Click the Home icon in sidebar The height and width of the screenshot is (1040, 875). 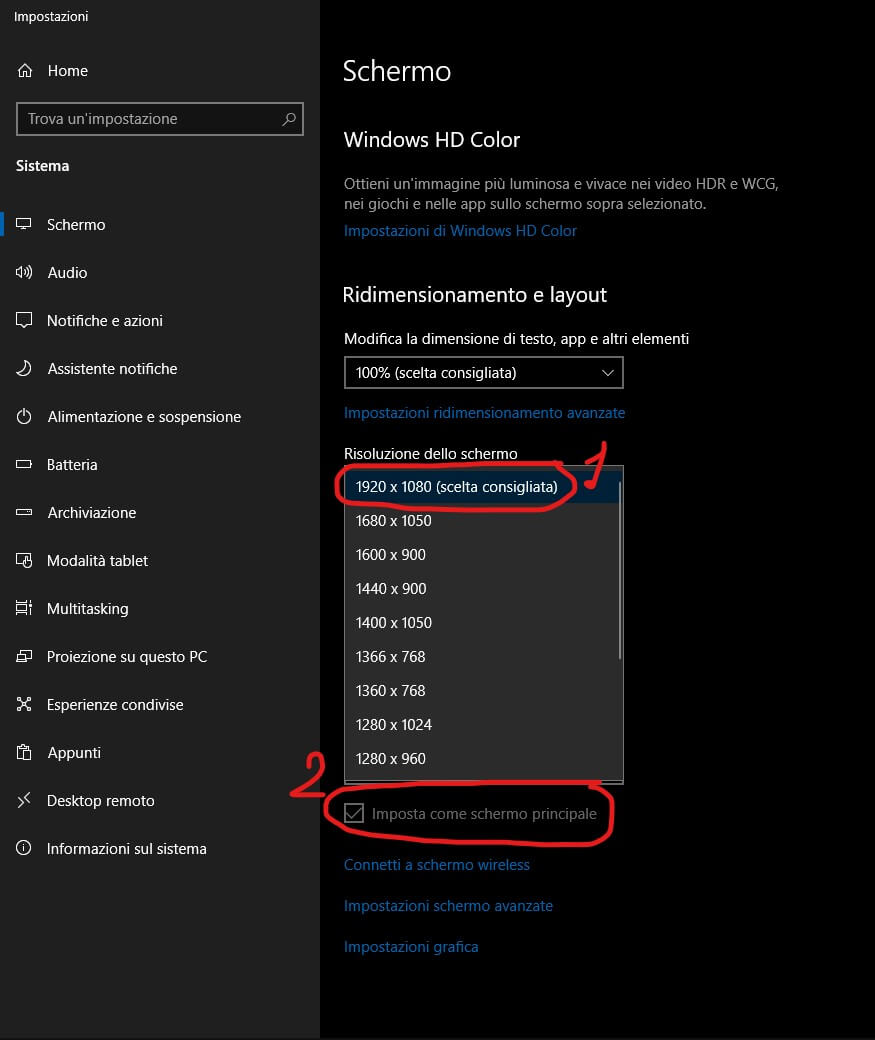pos(25,71)
